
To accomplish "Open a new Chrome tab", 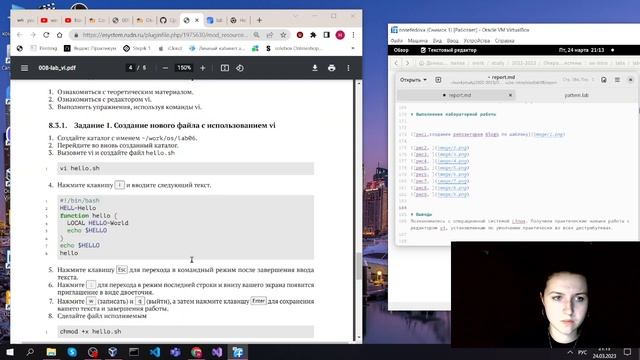I will 259,20.
